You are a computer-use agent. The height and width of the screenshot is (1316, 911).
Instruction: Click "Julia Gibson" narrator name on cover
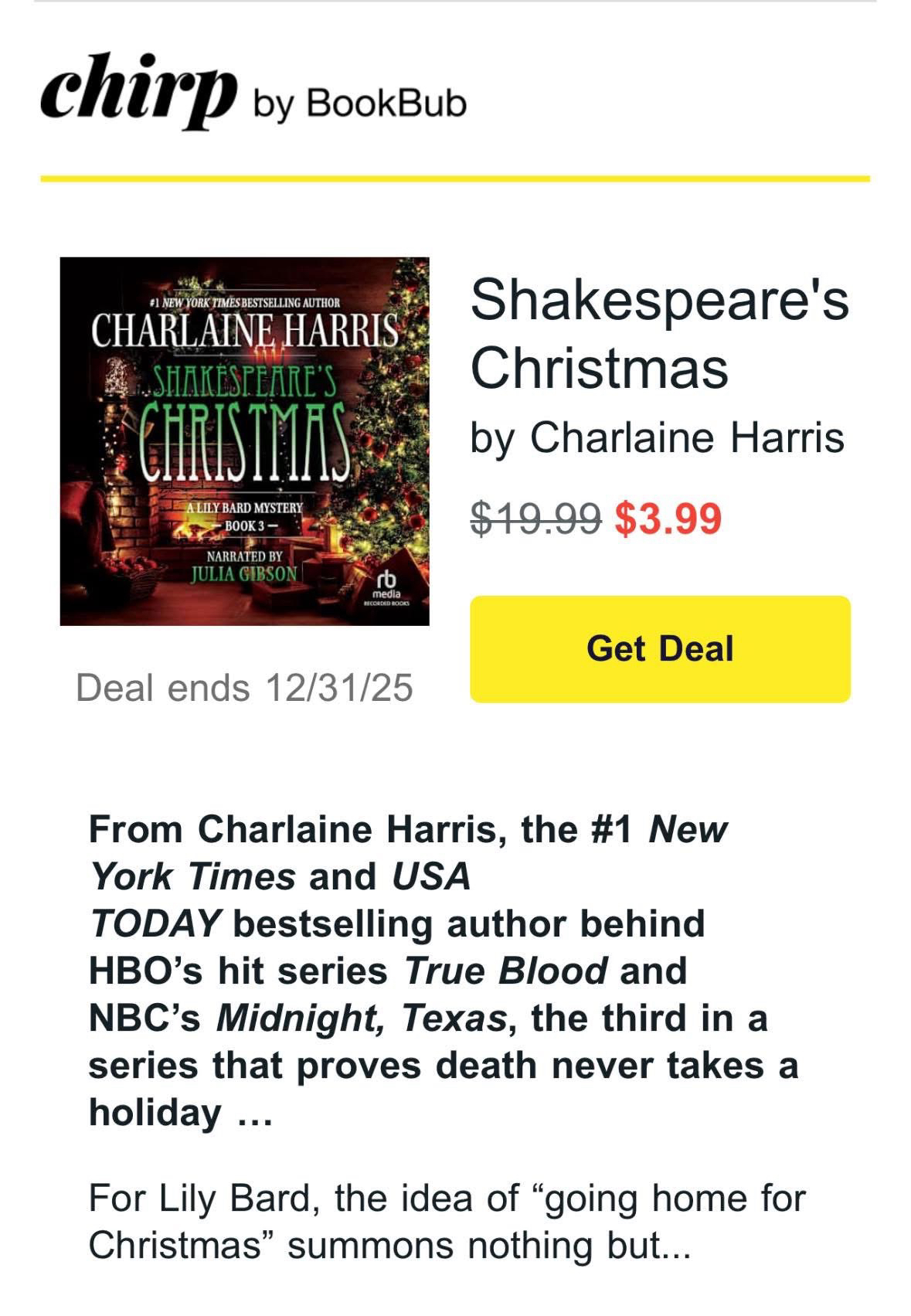(243, 574)
